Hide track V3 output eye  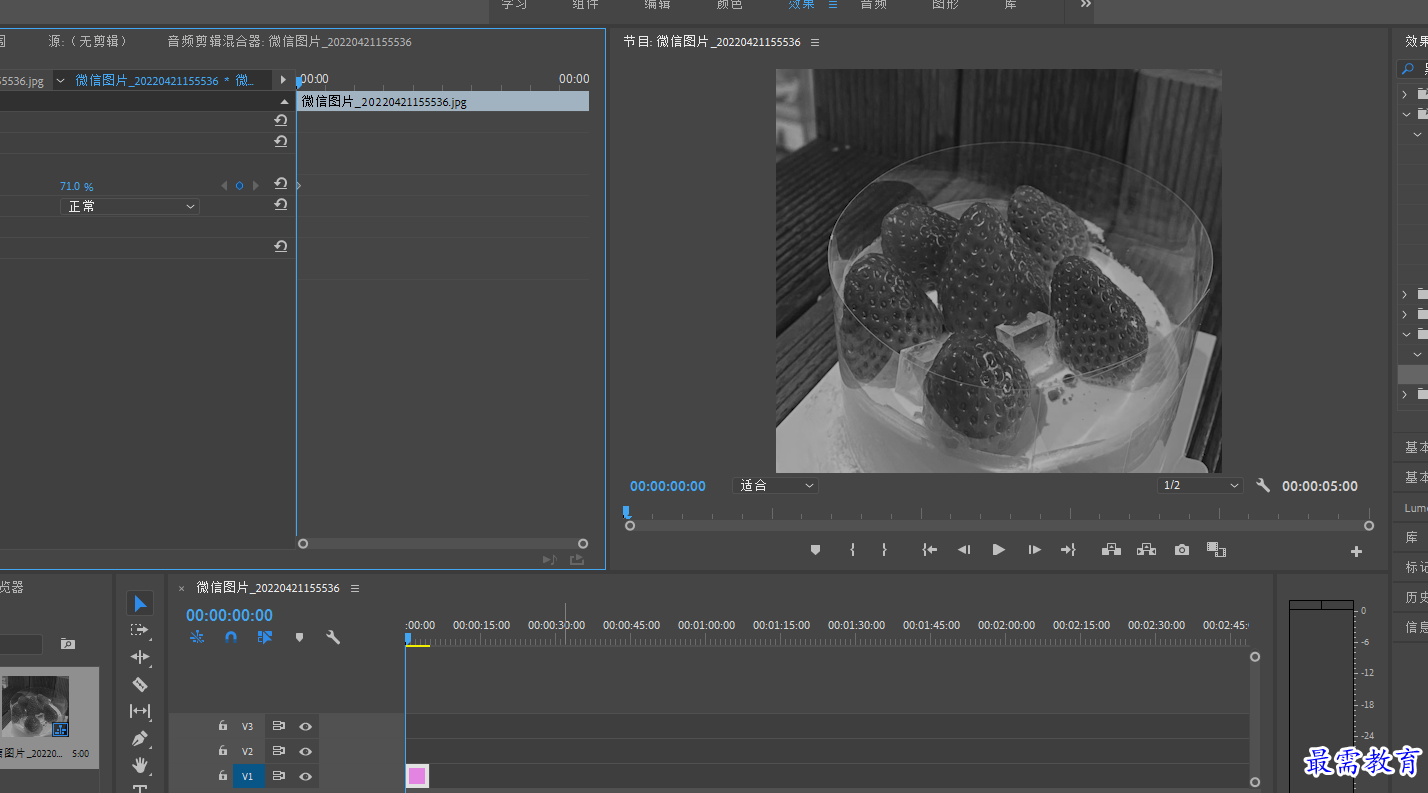point(306,726)
